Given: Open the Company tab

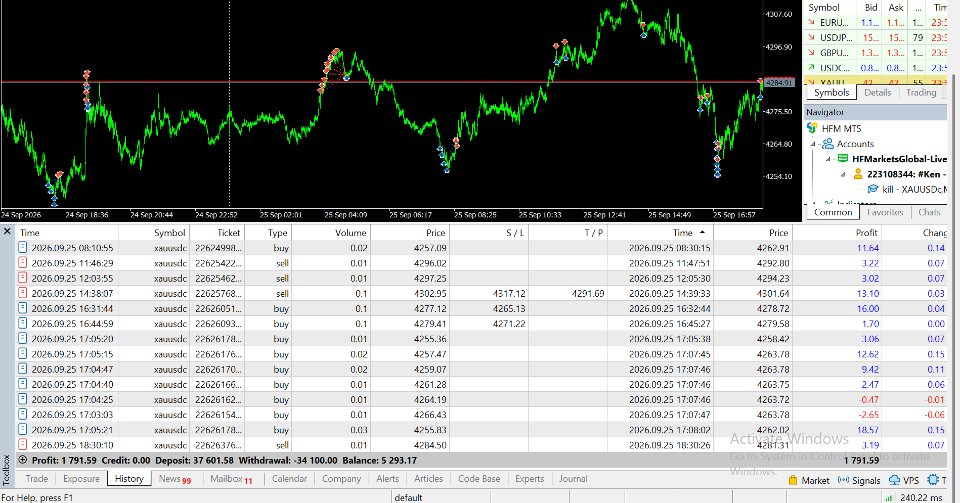Looking at the screenshot, I should pyautogui.click(x=342, y=479).
